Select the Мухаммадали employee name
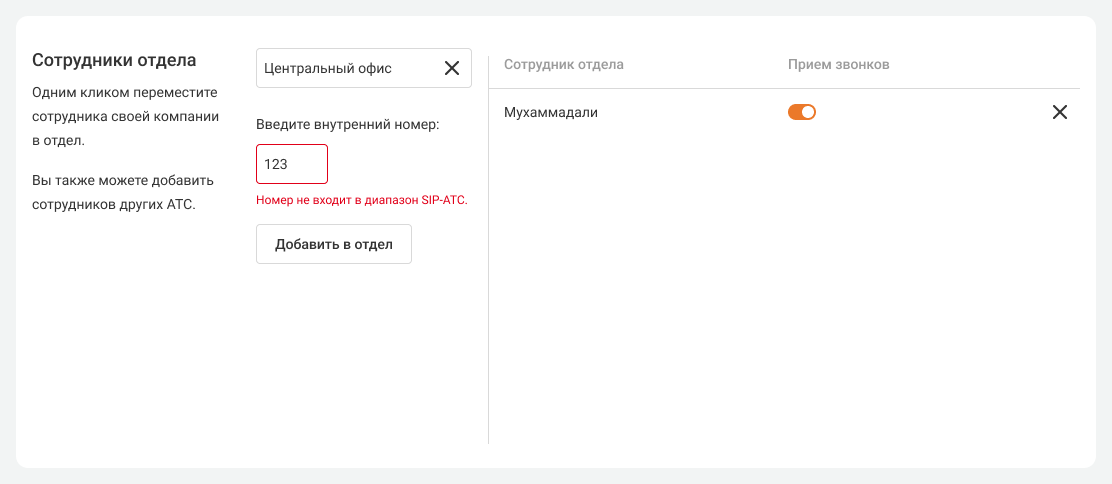Viewport: 1112px width, 484px height. tap(551, 112)
